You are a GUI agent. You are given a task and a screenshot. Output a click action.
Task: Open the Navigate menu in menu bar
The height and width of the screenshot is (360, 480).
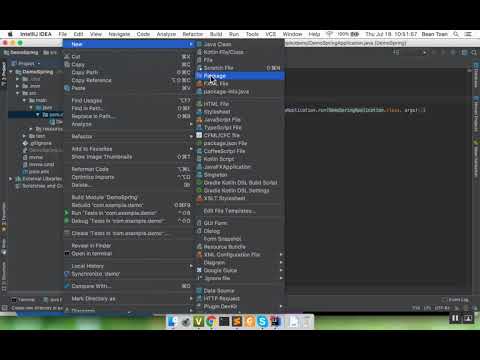[119, 34]
